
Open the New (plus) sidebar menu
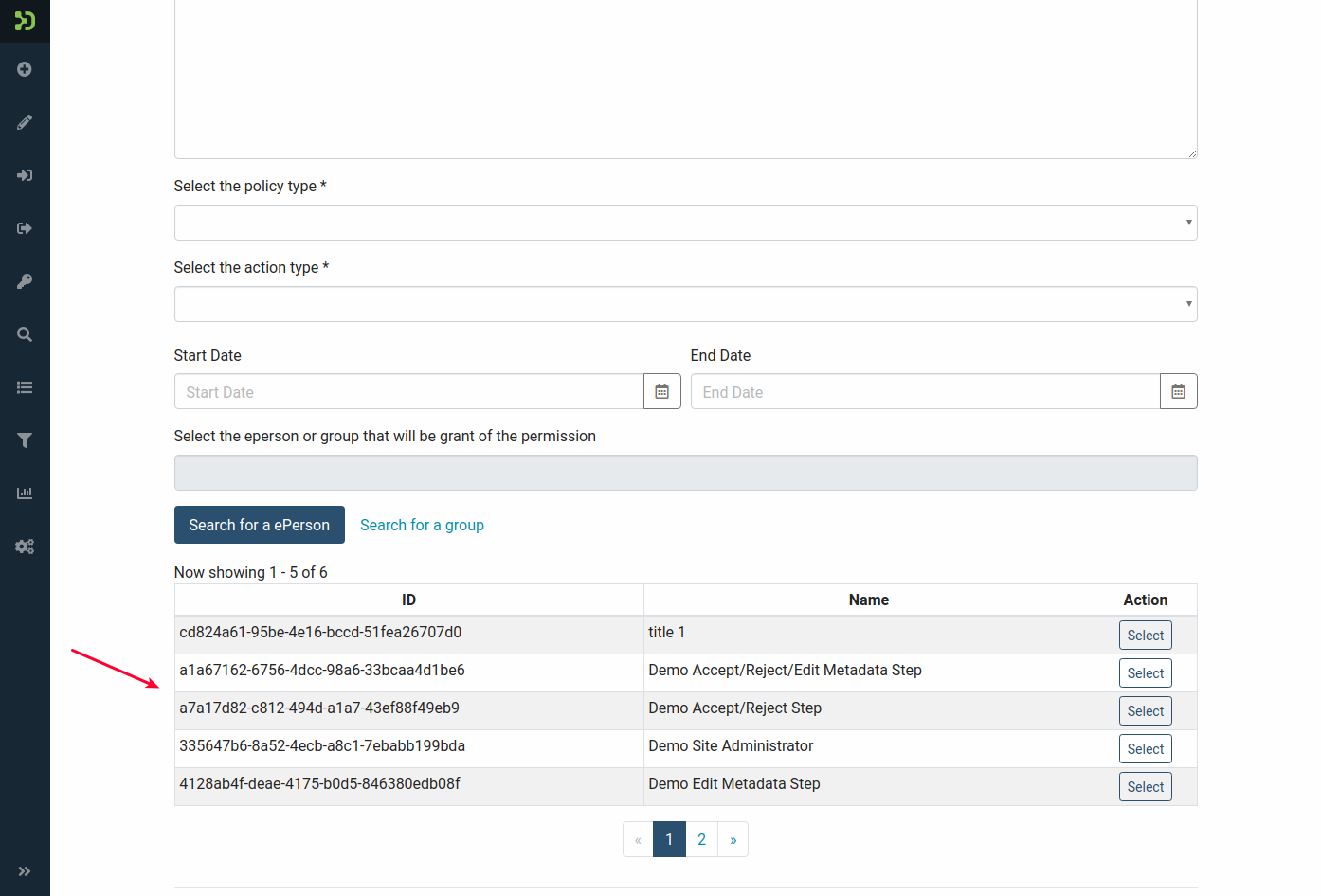point(25,69)
